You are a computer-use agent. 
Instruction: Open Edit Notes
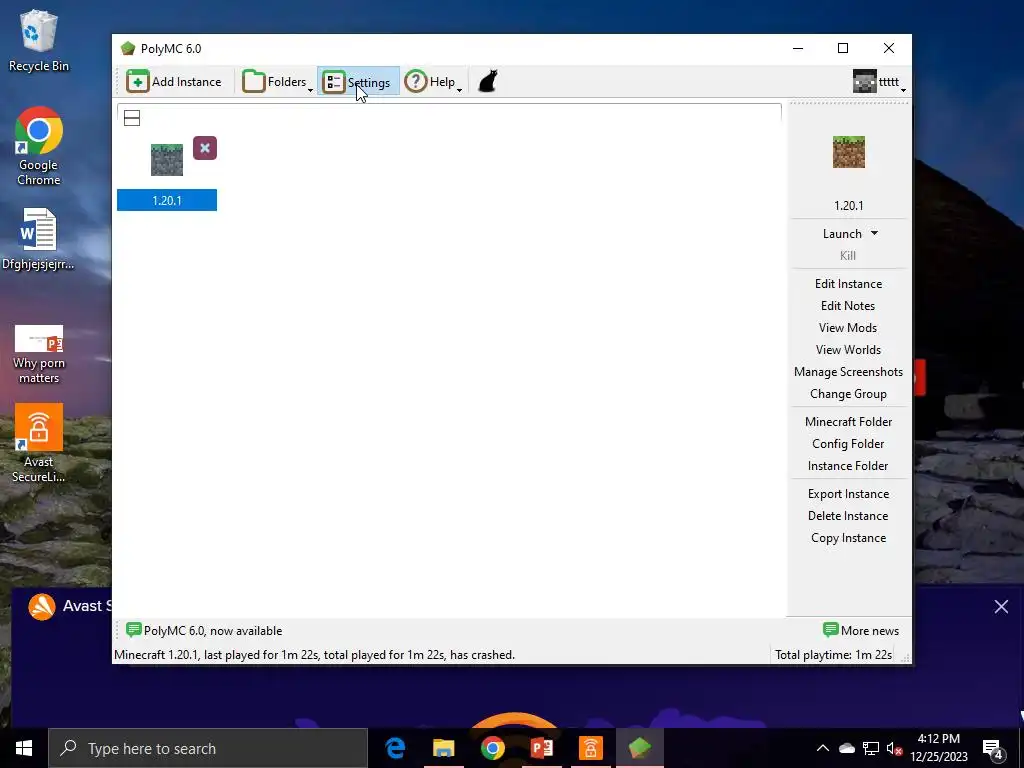pyautogui.click(x=848, y=306)
